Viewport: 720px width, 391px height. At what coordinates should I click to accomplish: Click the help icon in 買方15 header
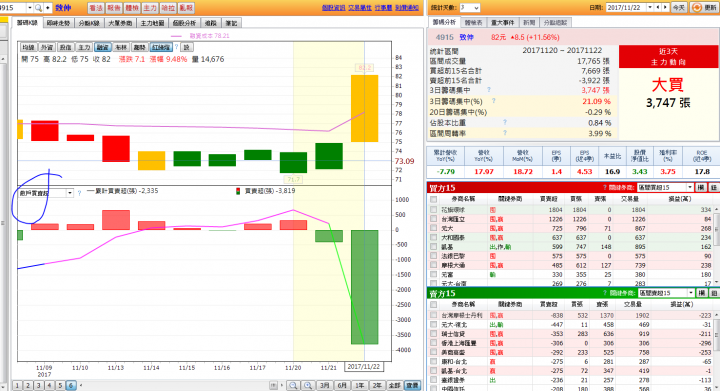(605, 187)
